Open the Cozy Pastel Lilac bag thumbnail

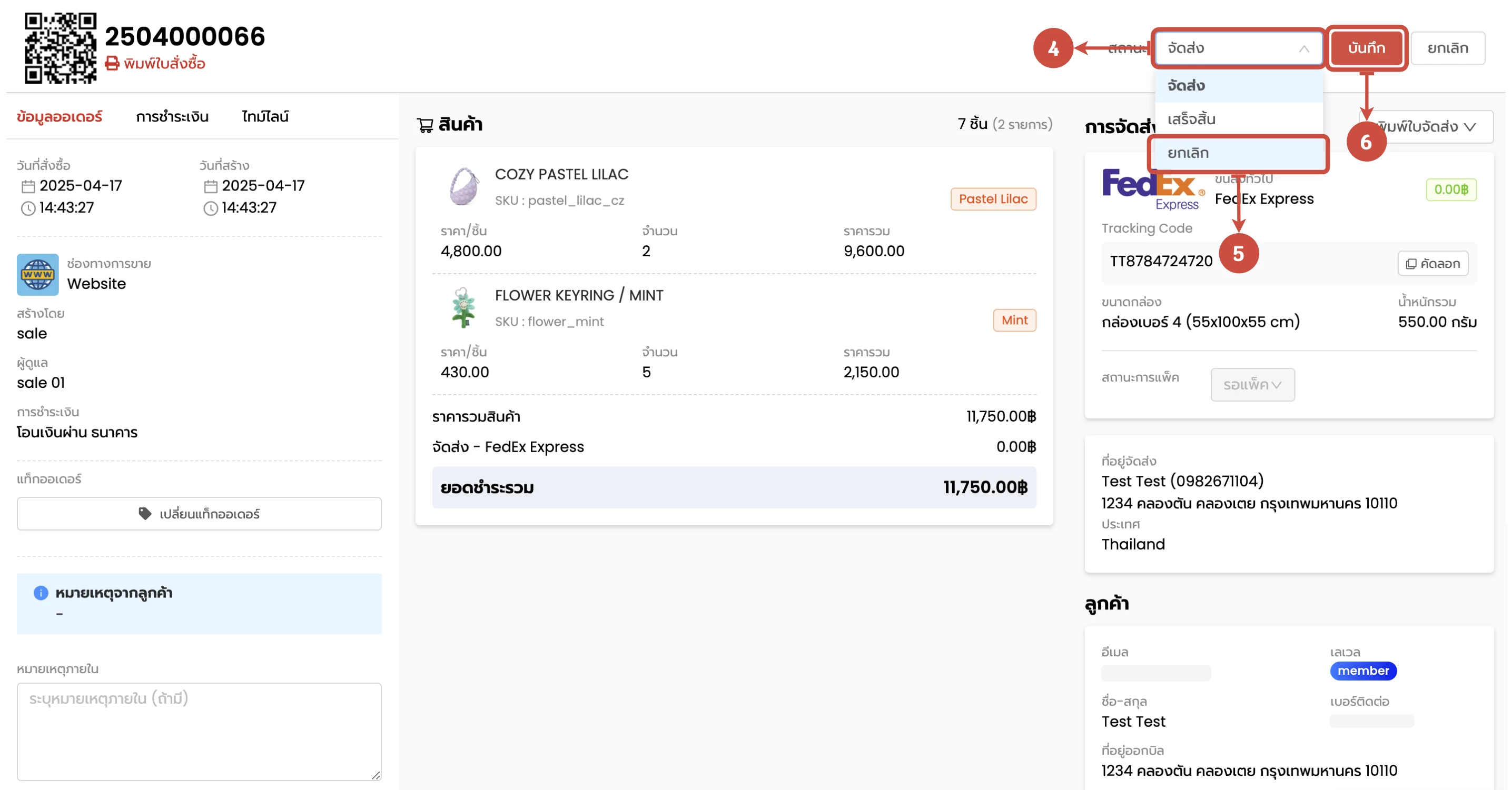465,186
